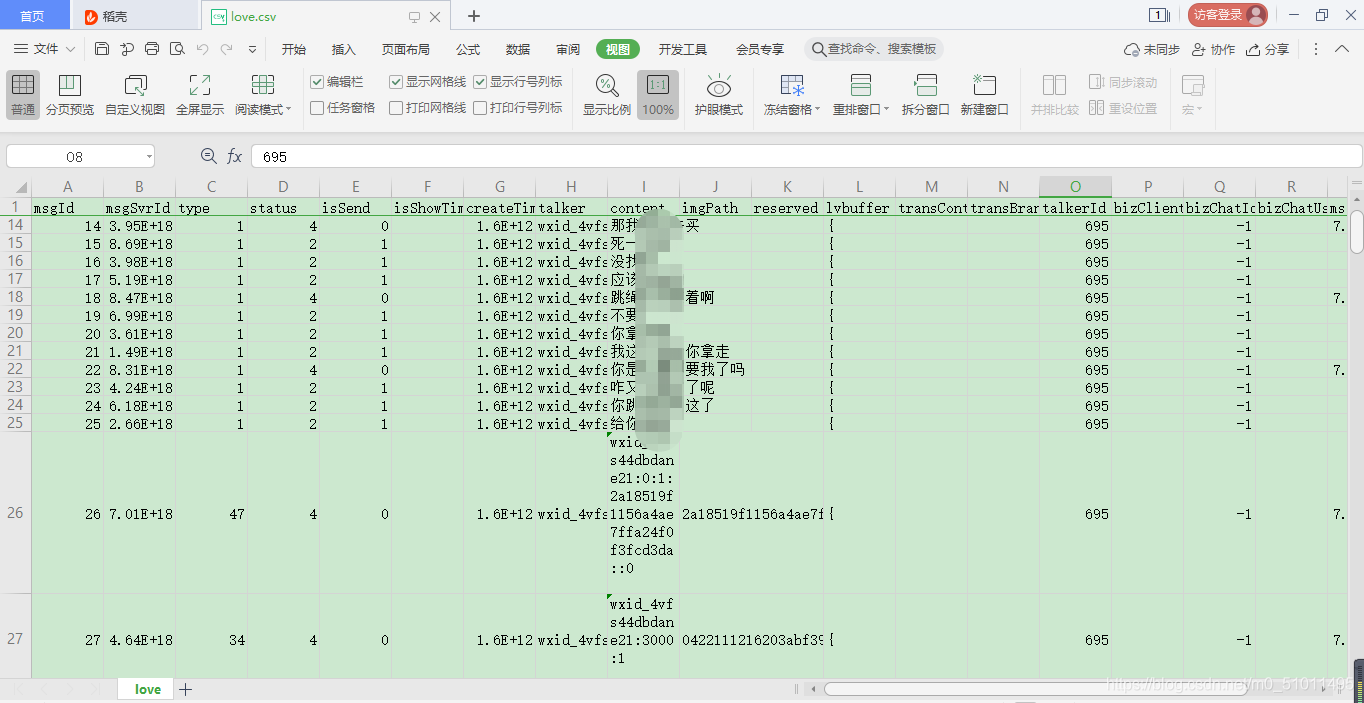Open the 插入 Insert ribbon tab

344,49
